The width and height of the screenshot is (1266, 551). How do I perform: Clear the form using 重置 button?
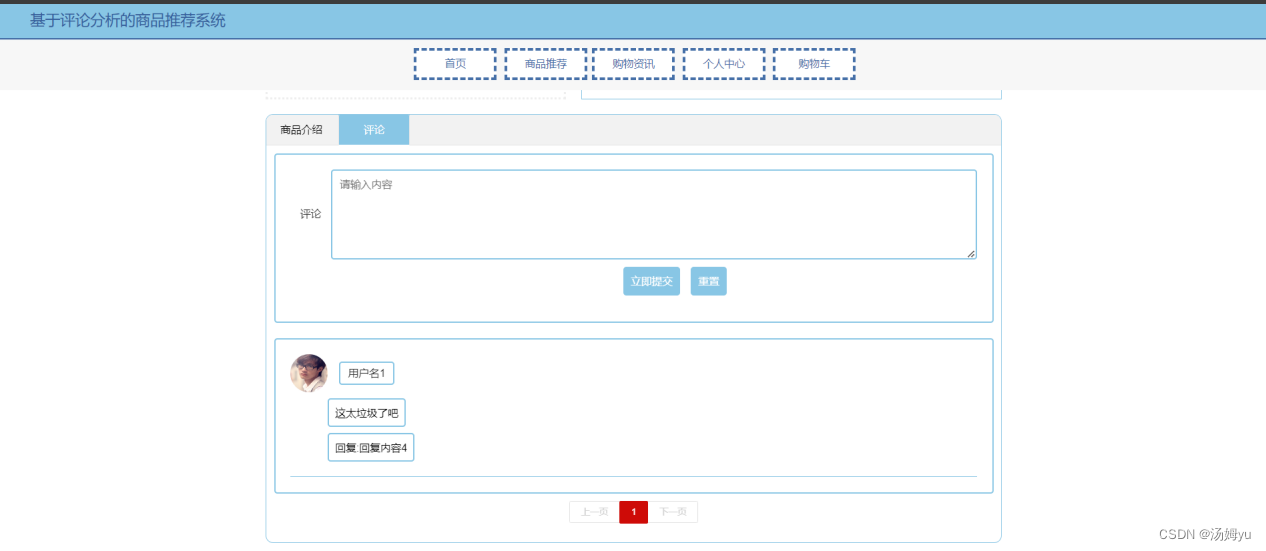click(x=709, y=281)
